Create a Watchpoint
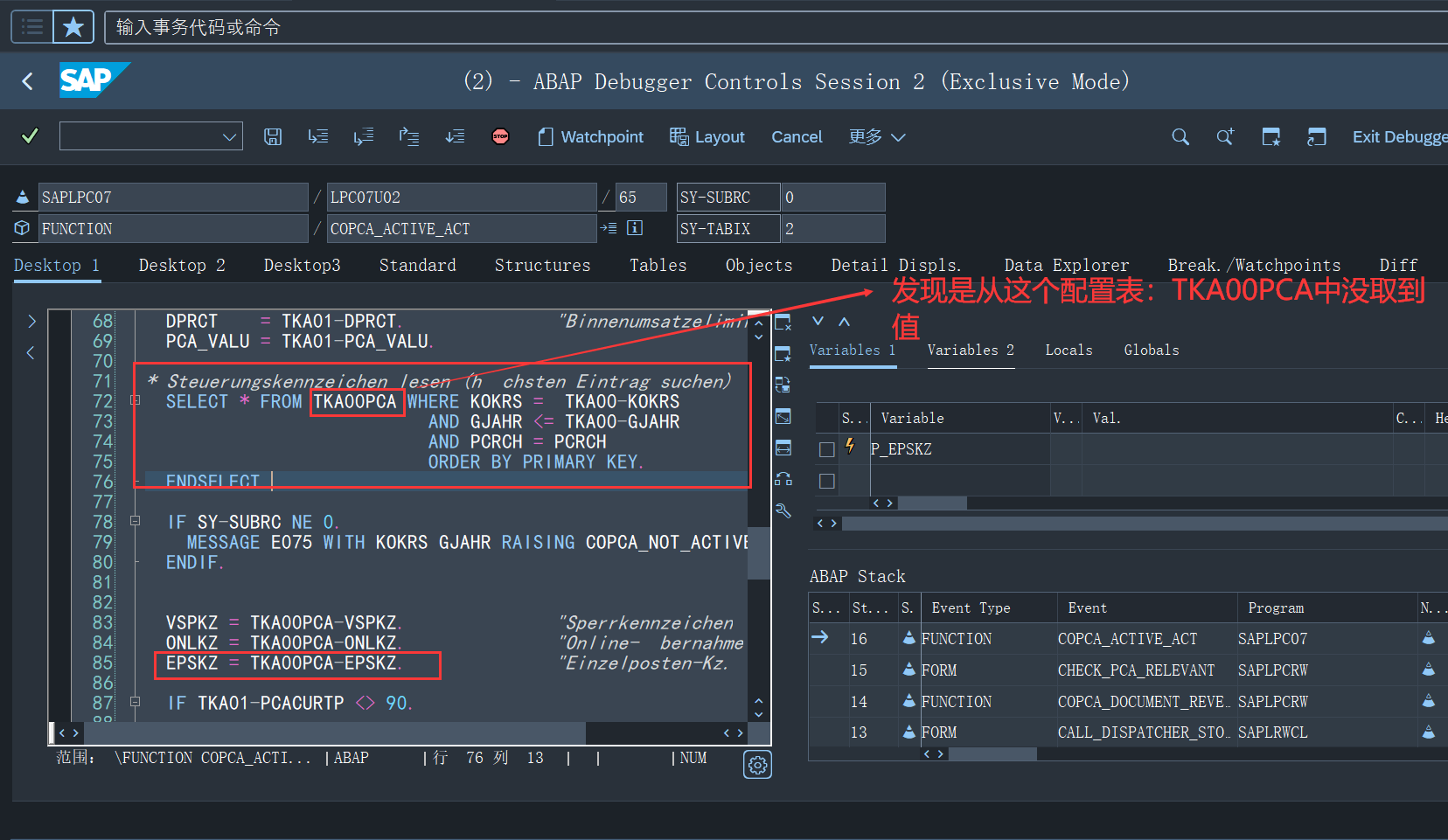This screenshot has width=1448, height=840. click(590, 136)
